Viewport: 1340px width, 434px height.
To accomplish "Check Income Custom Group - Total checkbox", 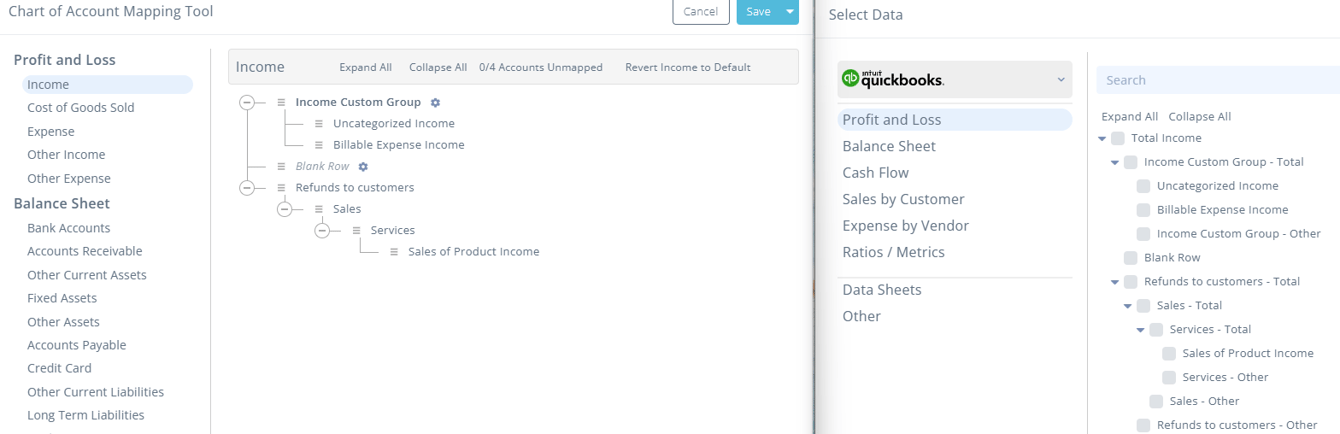I will (1130, 162).
